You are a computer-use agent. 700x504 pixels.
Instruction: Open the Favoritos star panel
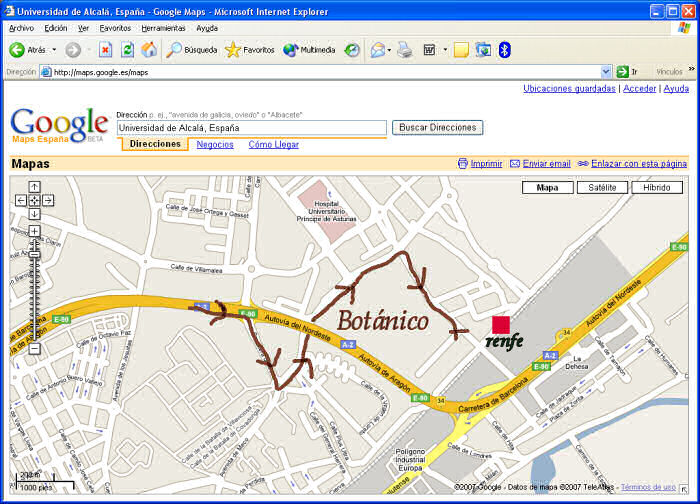coord(250,50)
